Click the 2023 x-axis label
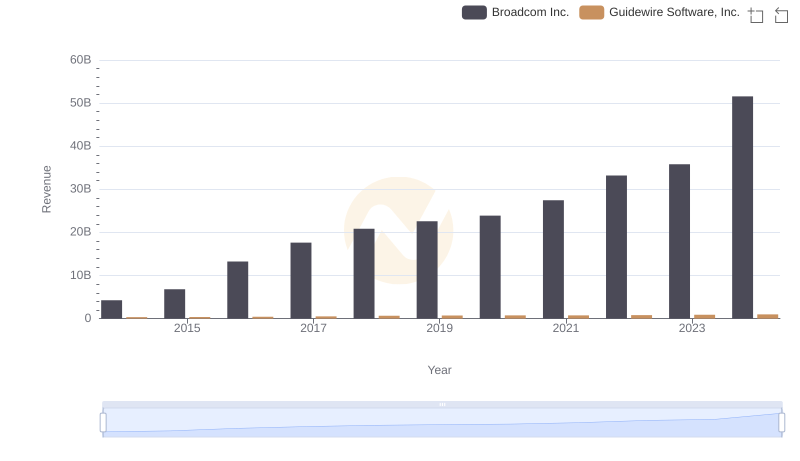This screenshot has height=461, width=800. 692,328
